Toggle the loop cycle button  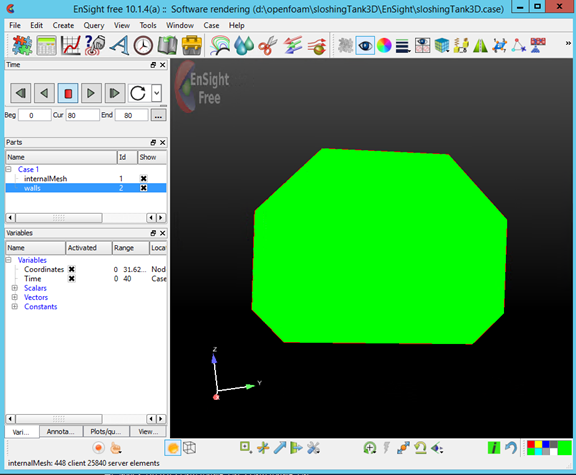(x=138, y=93)
